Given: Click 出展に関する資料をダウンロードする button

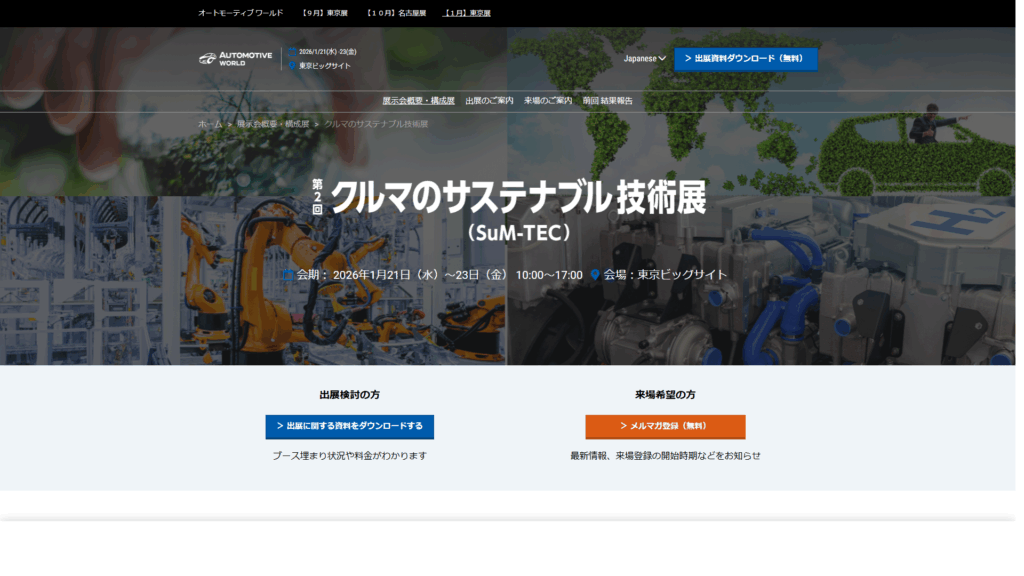Looking at the screenshot, I should [x=349, y=426].
